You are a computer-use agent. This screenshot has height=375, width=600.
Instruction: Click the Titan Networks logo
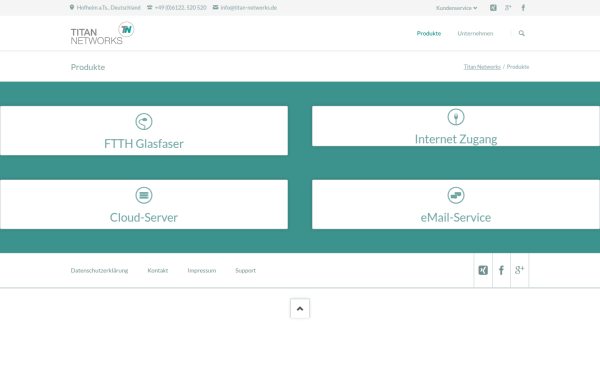102,33
